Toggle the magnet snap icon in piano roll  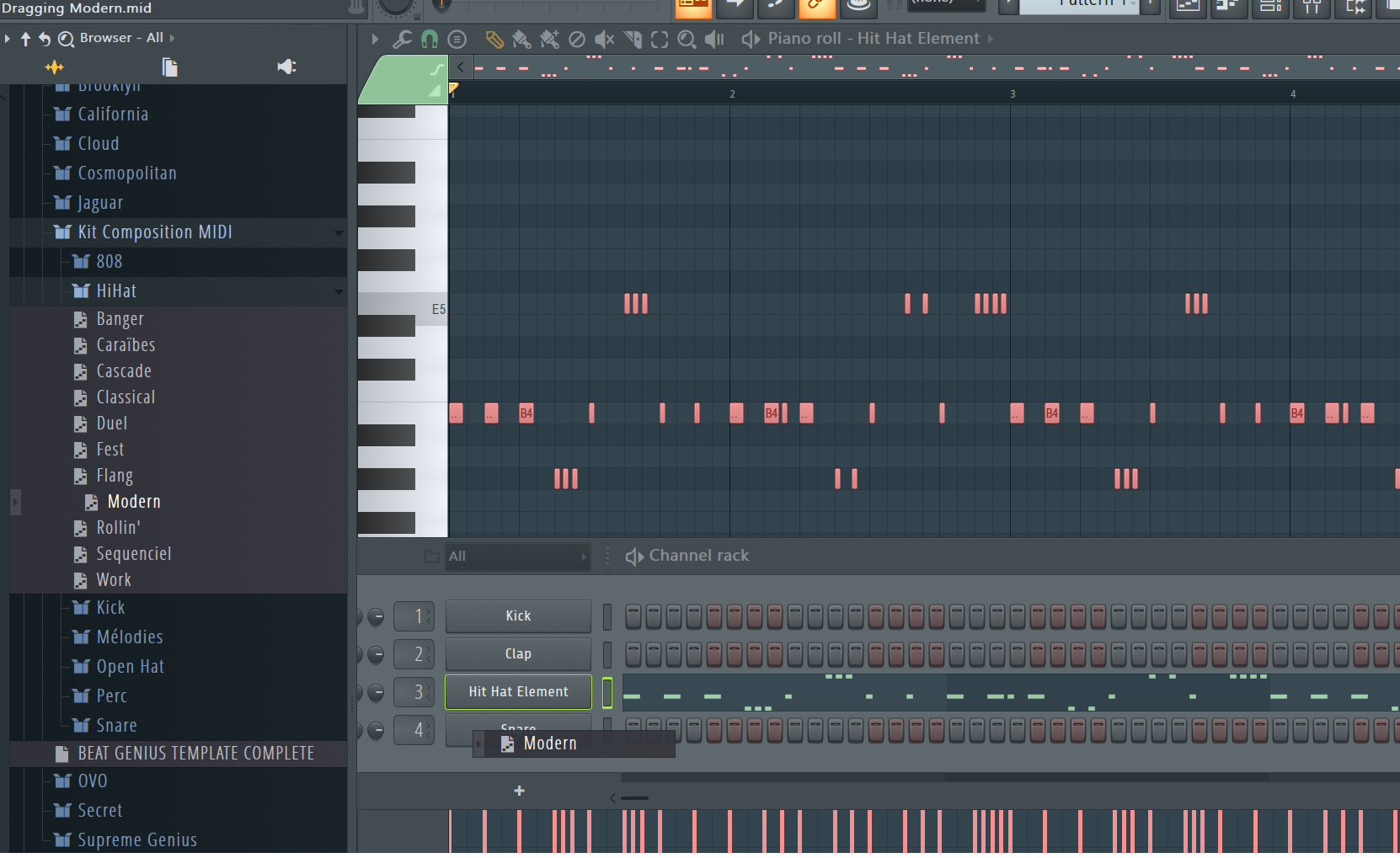click(x=430, y=39)
